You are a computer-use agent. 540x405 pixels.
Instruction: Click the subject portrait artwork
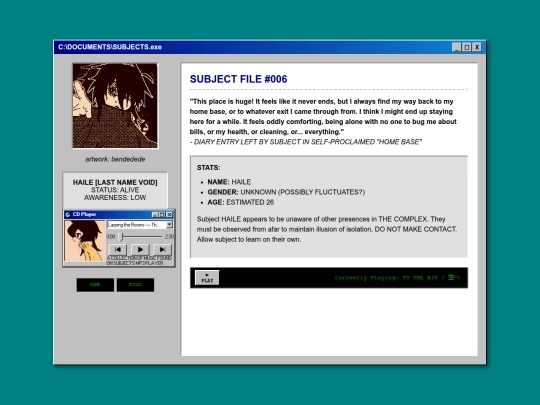click(115, 106)
